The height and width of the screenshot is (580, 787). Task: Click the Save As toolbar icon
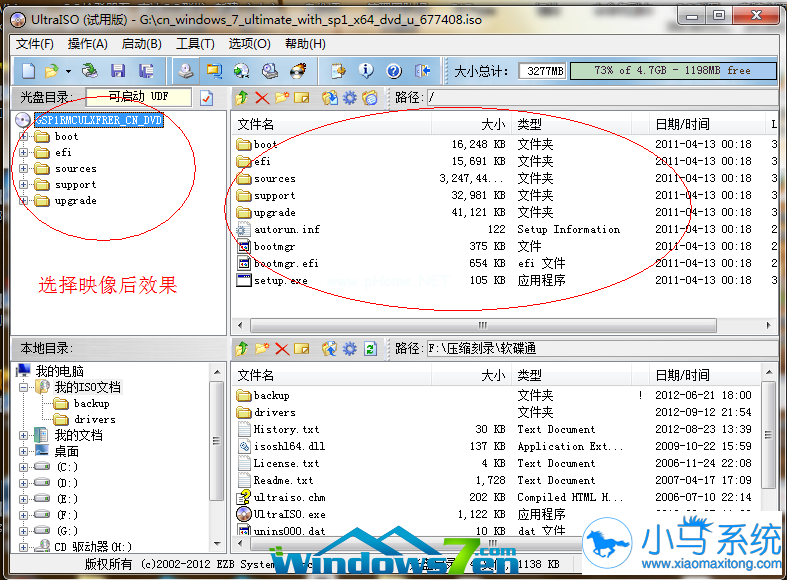[x=146, y=71]
